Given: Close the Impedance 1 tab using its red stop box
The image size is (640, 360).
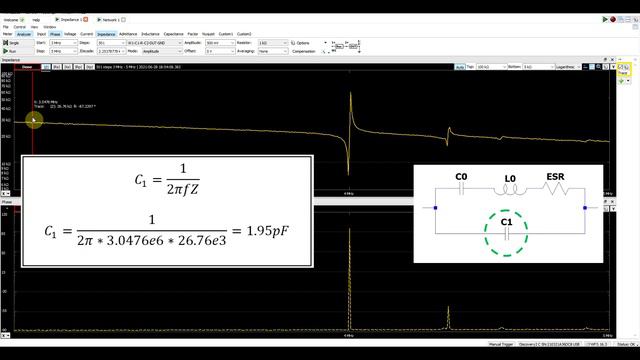Looking at the screenshot, I should pos(86,20).
